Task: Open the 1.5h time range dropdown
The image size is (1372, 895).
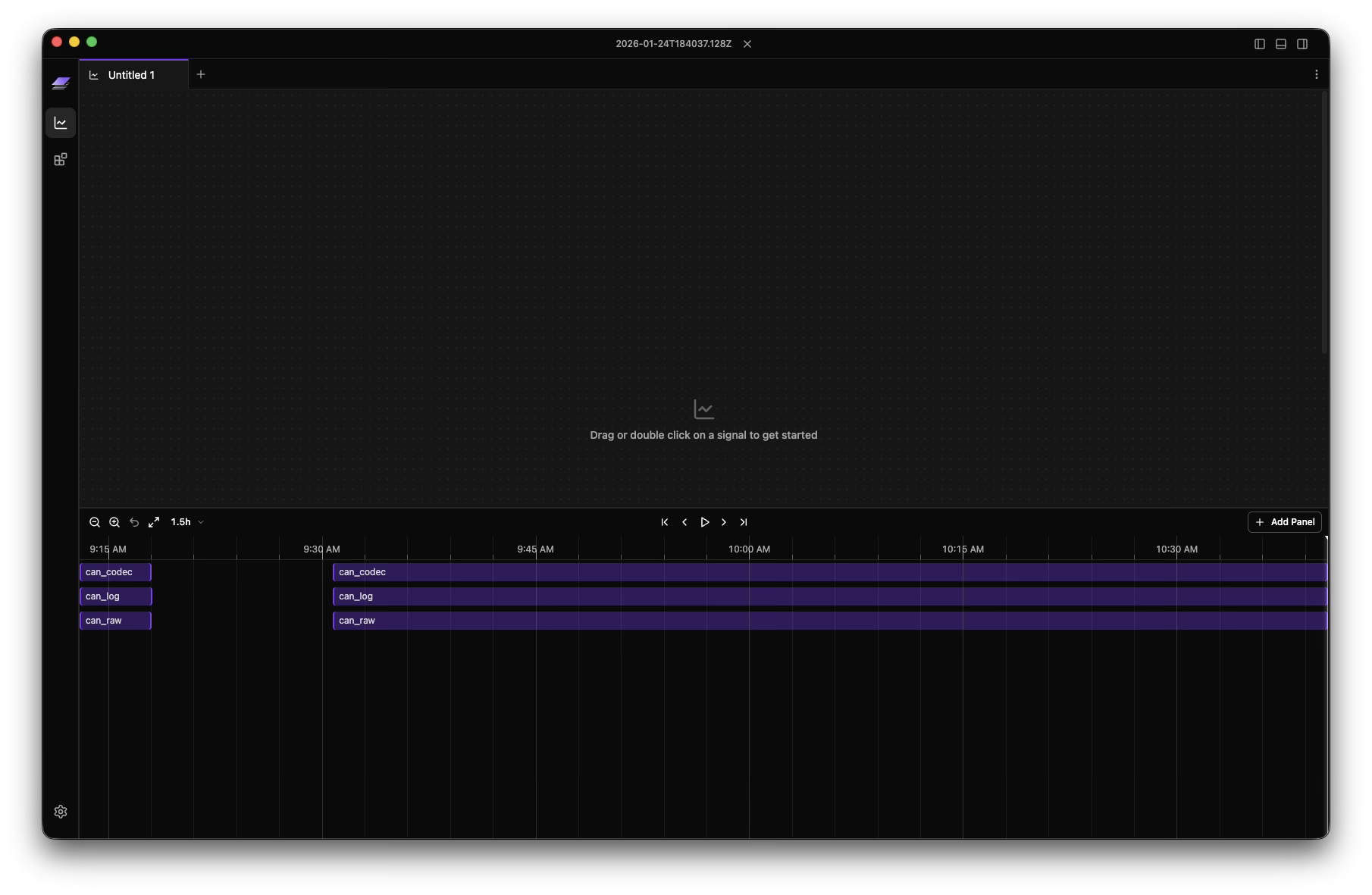Action: click(x=186, y=522)
